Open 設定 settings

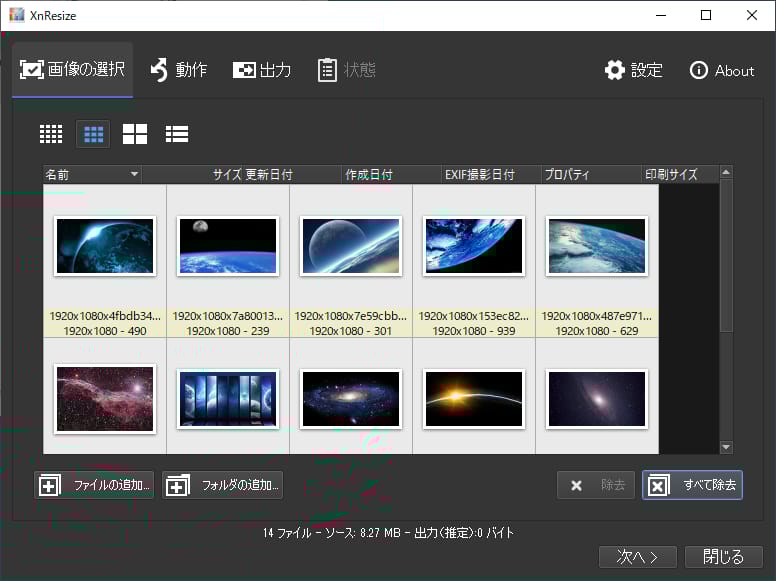pyautogui.click(x=633, y=70)
